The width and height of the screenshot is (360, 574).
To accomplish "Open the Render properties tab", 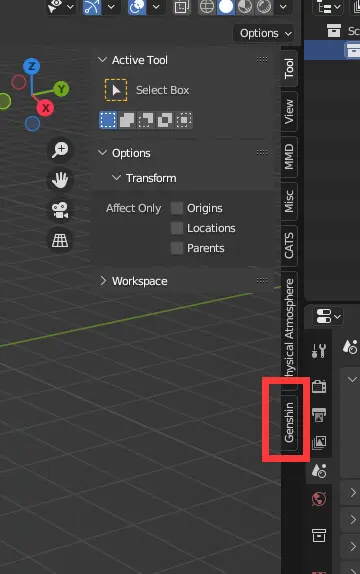I will [x=319, y=387].
